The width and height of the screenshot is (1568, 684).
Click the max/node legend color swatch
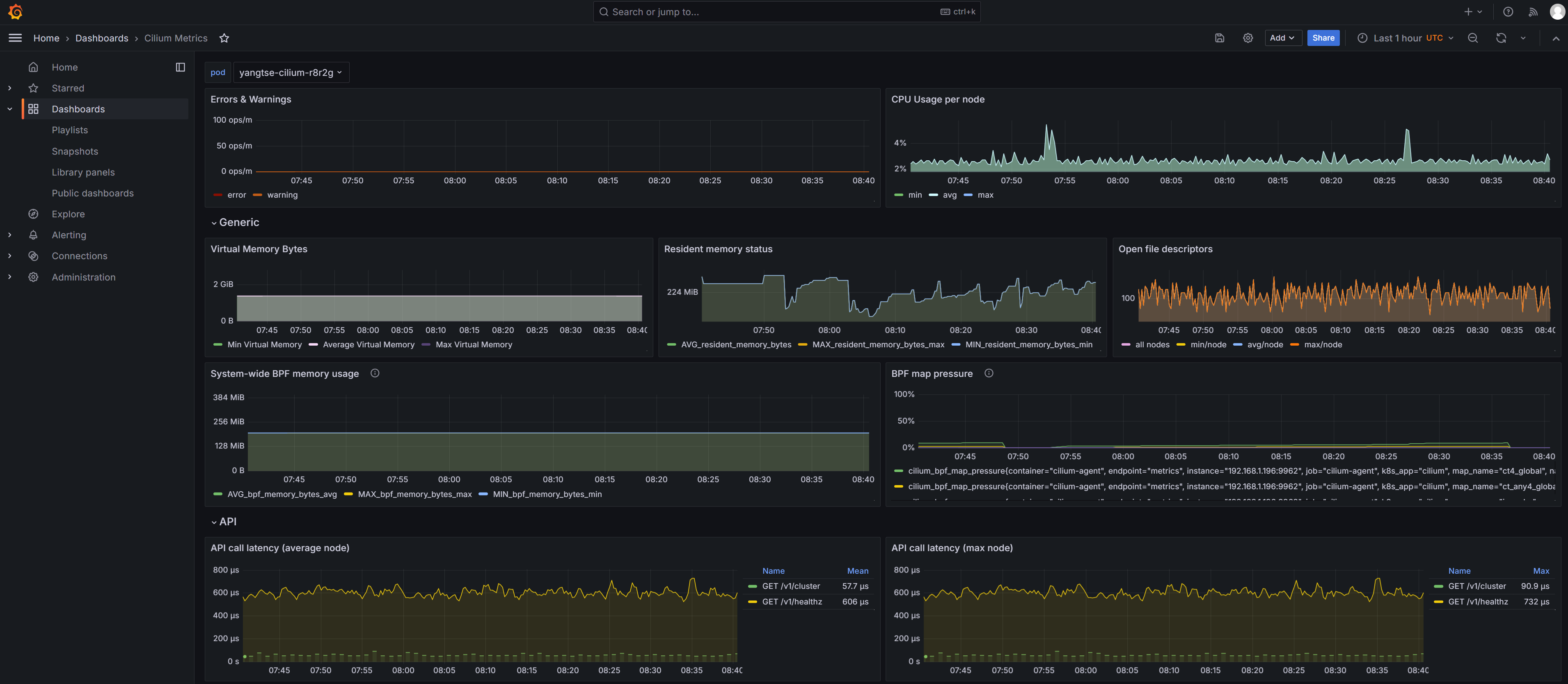1295,345
